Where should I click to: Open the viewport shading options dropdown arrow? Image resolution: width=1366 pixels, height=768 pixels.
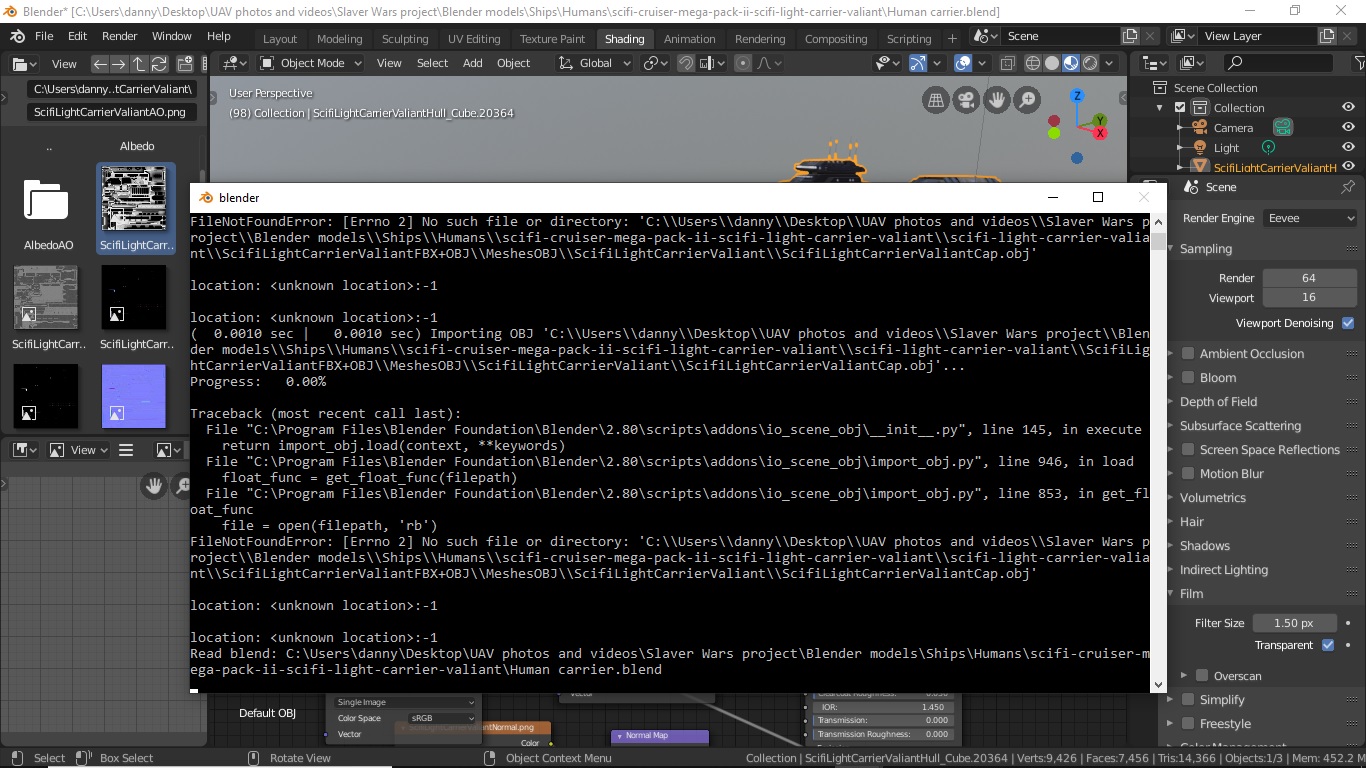(1111, 63)
